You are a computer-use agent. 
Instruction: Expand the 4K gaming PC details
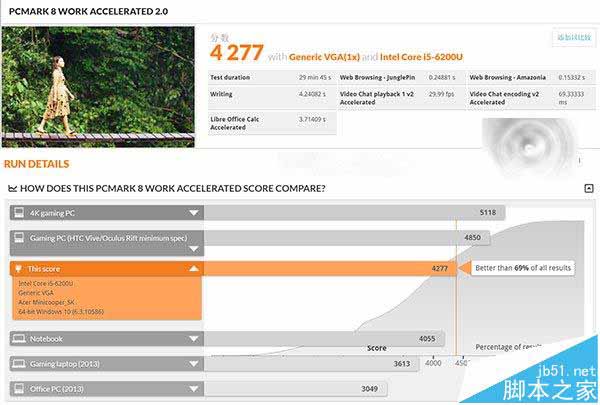tap(194, 213)
